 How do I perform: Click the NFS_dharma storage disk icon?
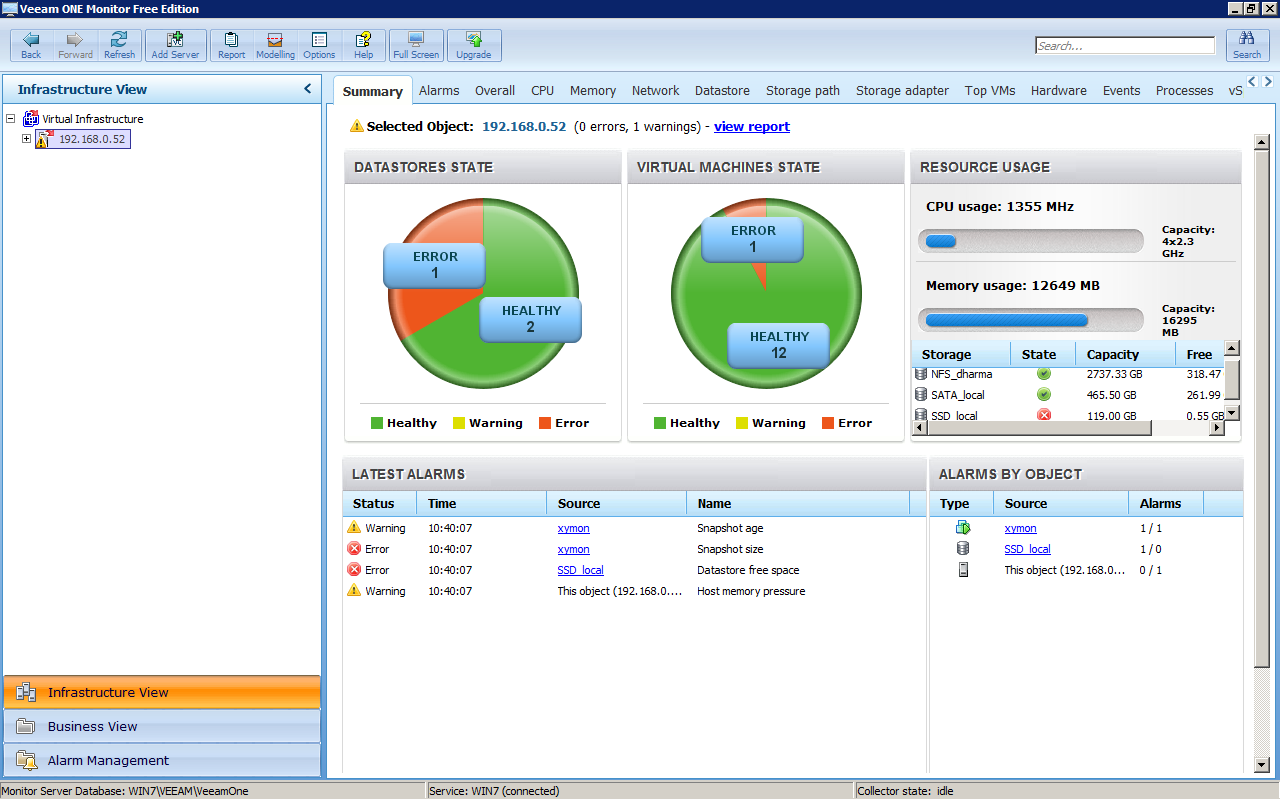[x=921, y=374]
